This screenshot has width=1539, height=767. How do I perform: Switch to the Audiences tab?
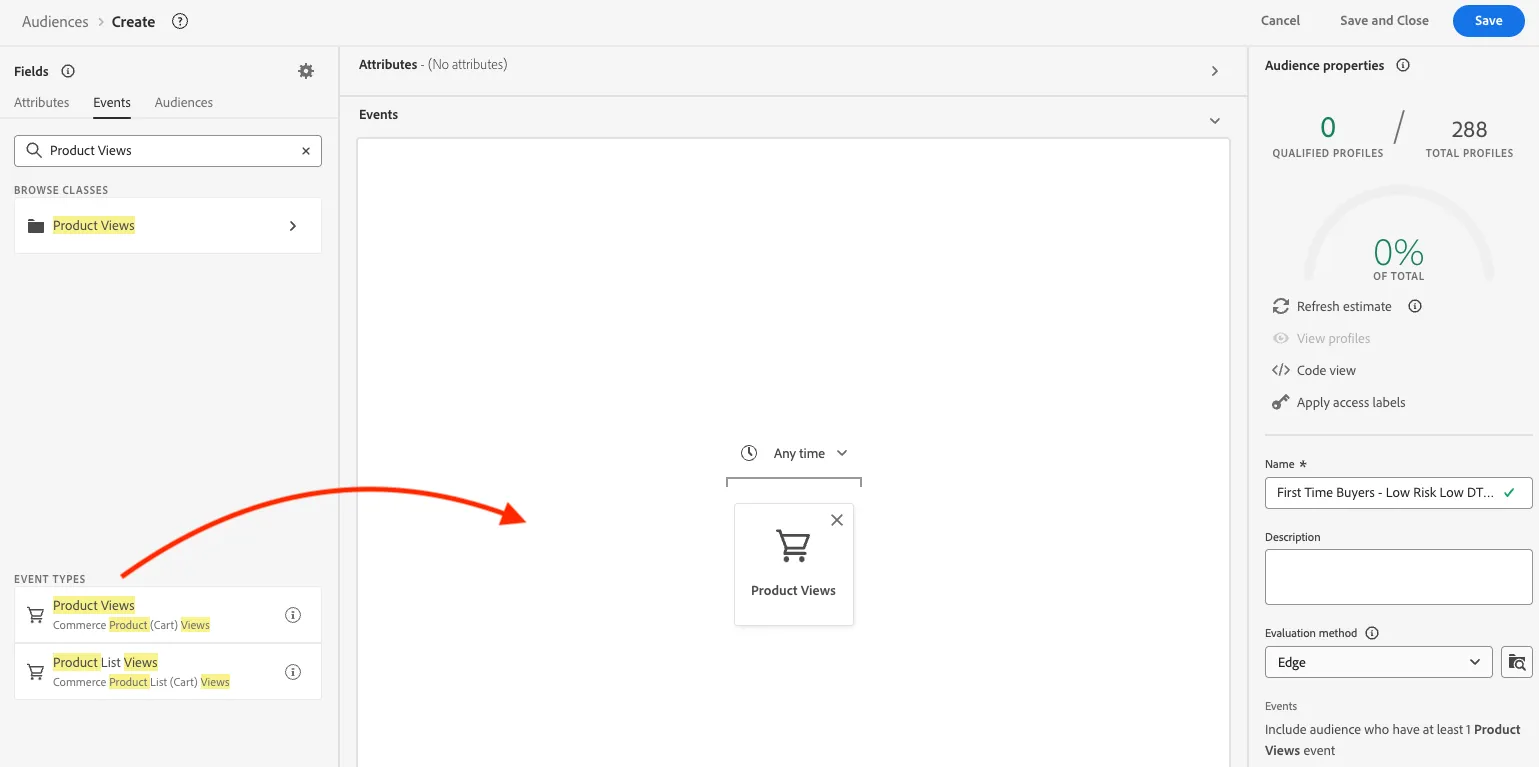(184, 102)
